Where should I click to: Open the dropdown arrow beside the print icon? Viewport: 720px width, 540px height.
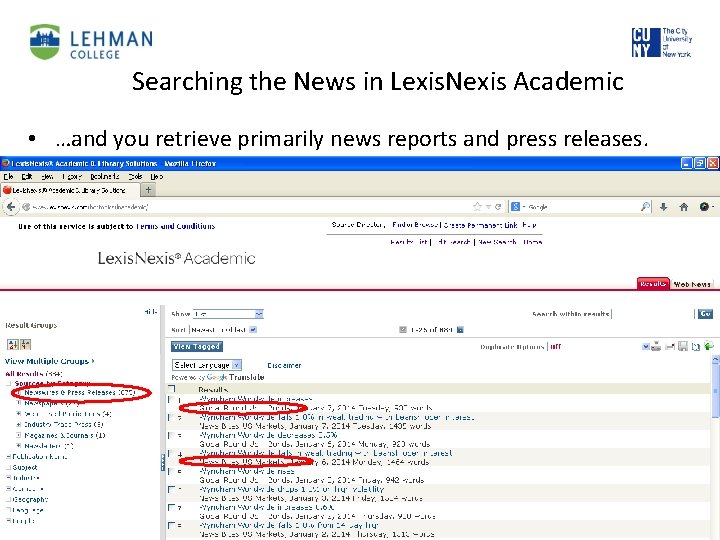646,347
